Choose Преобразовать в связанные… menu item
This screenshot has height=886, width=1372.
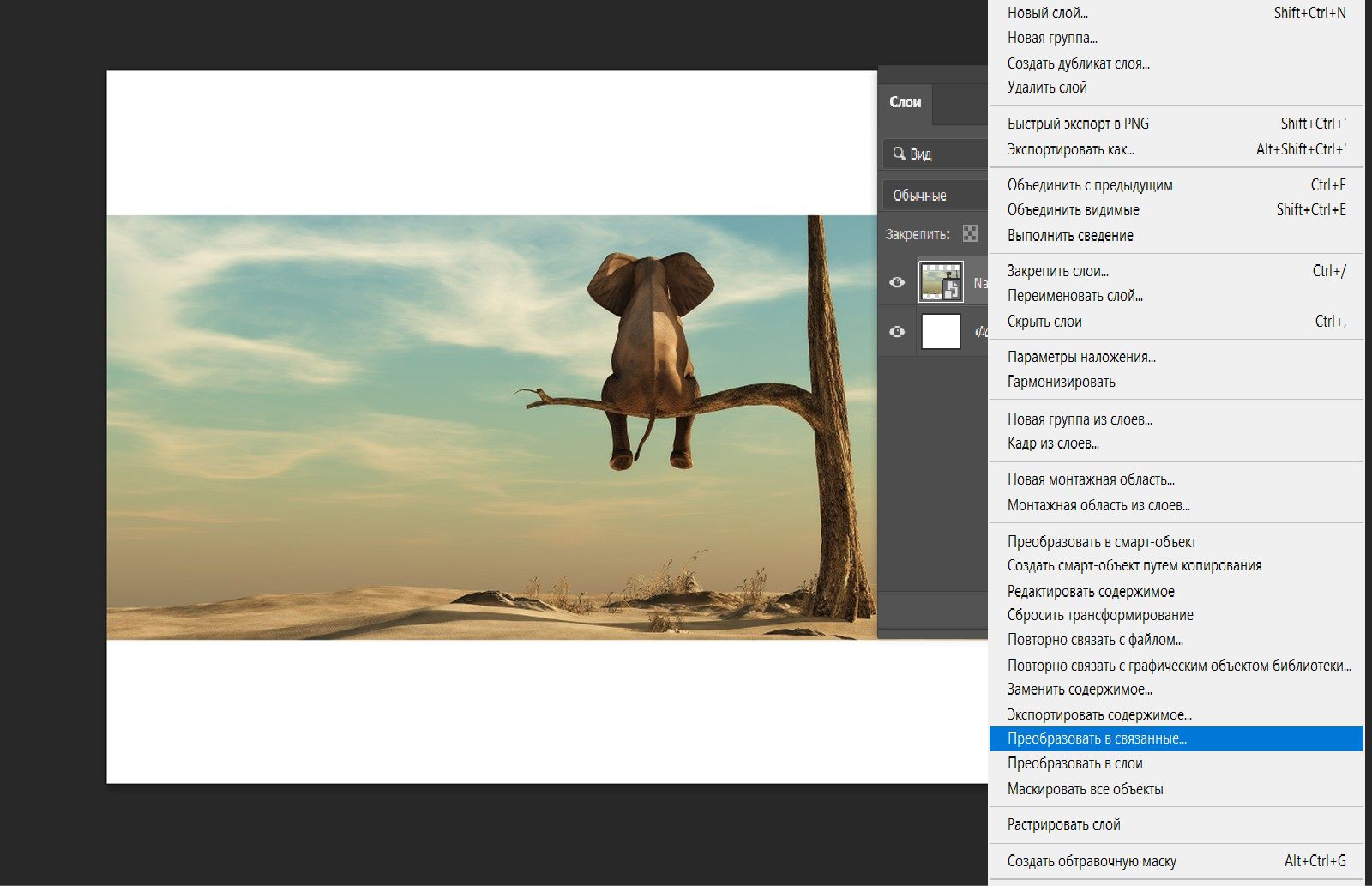click(1097, 738)
